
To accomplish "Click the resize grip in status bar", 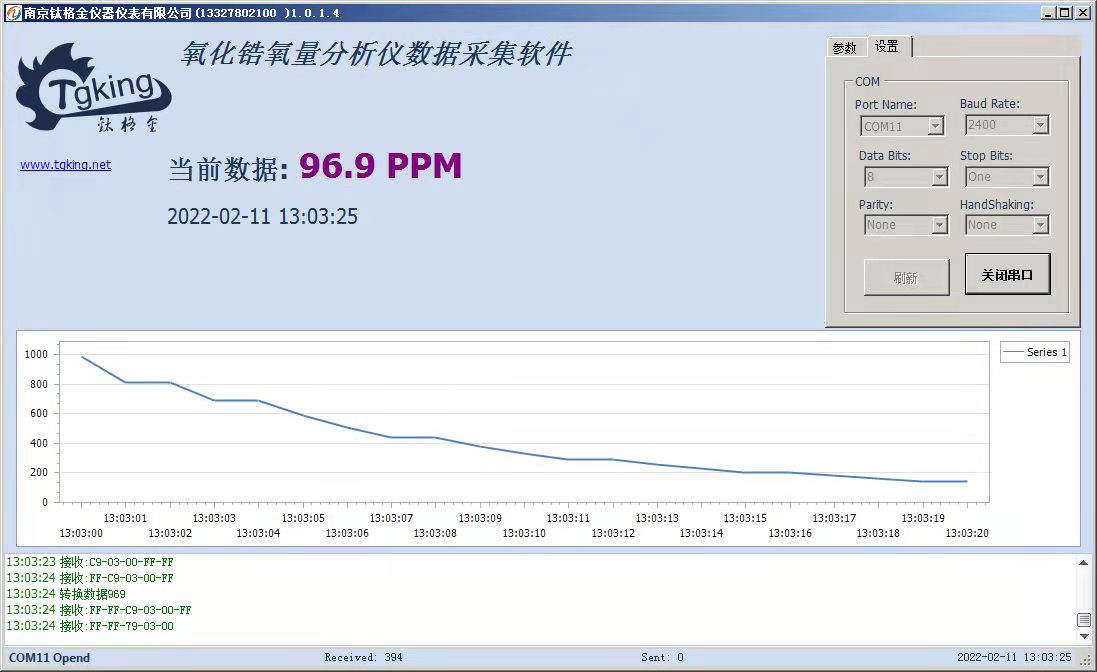I will tap(1084, 659).
